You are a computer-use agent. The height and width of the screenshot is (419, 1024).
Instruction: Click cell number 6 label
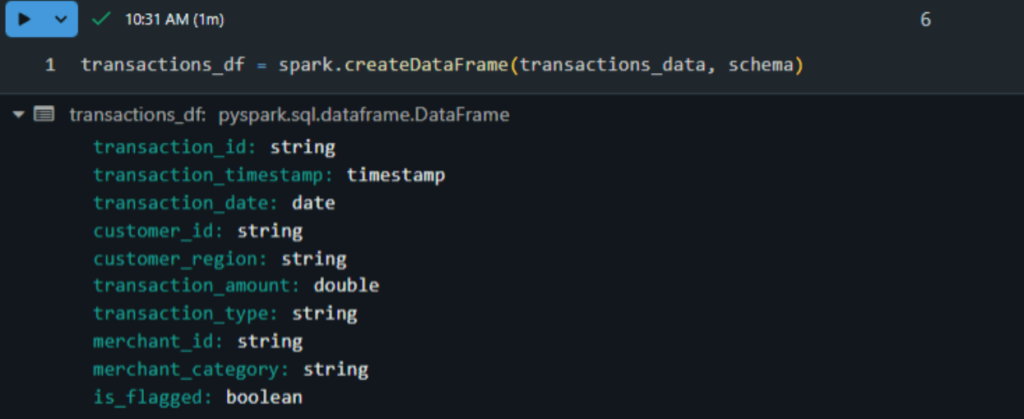click(x=925, y=20)
